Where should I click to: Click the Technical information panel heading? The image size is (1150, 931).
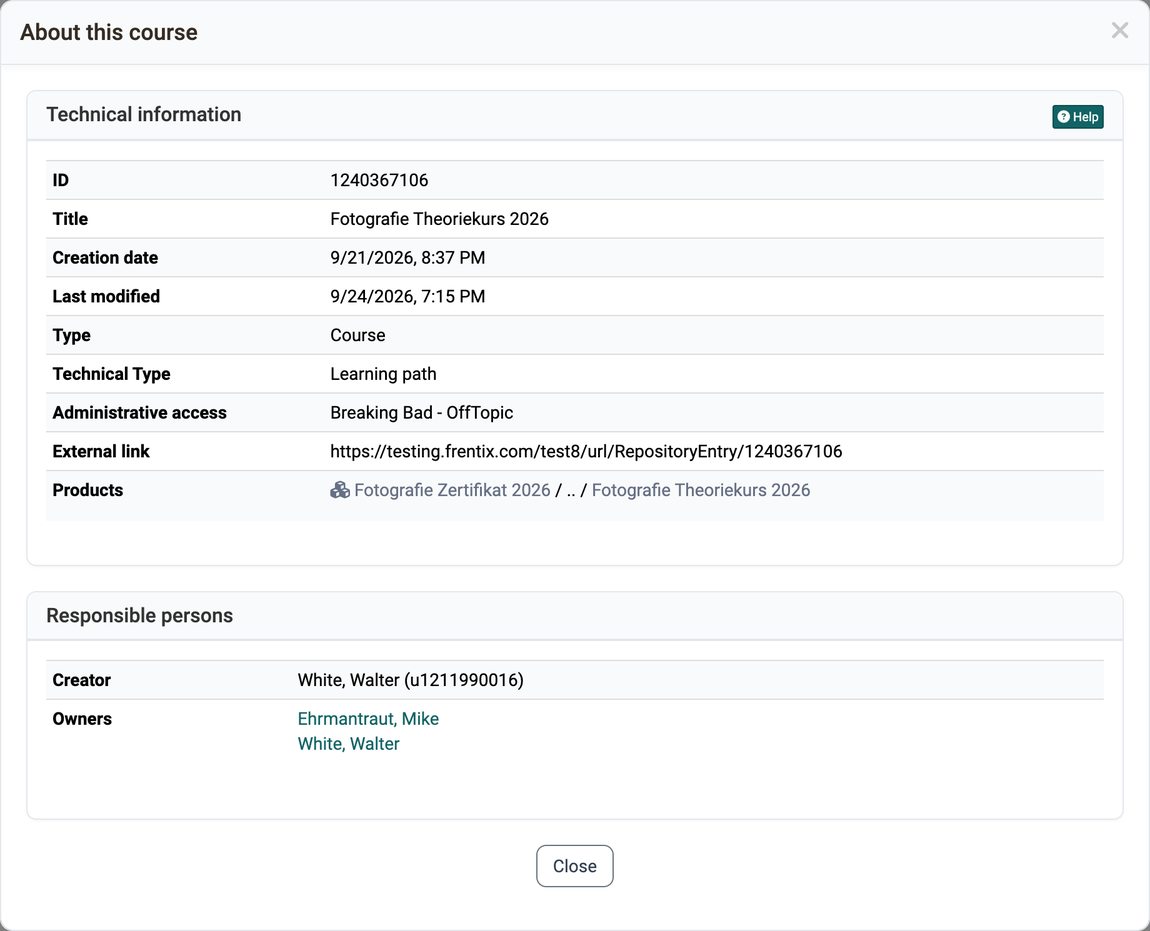point(144,114)
